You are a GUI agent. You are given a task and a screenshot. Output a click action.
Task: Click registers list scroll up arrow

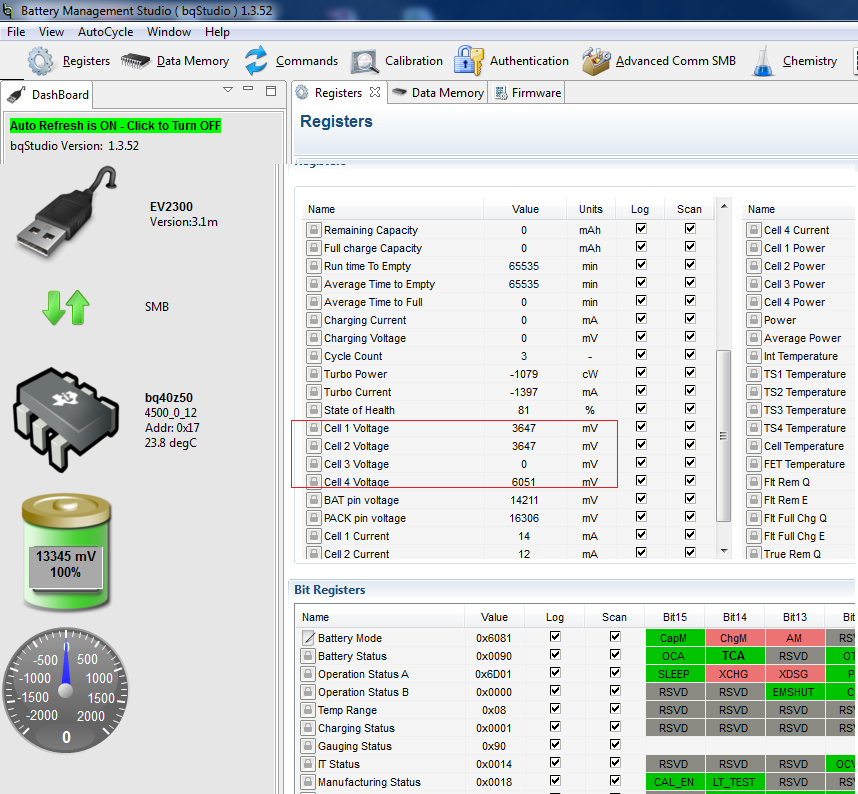pos(724,206)
